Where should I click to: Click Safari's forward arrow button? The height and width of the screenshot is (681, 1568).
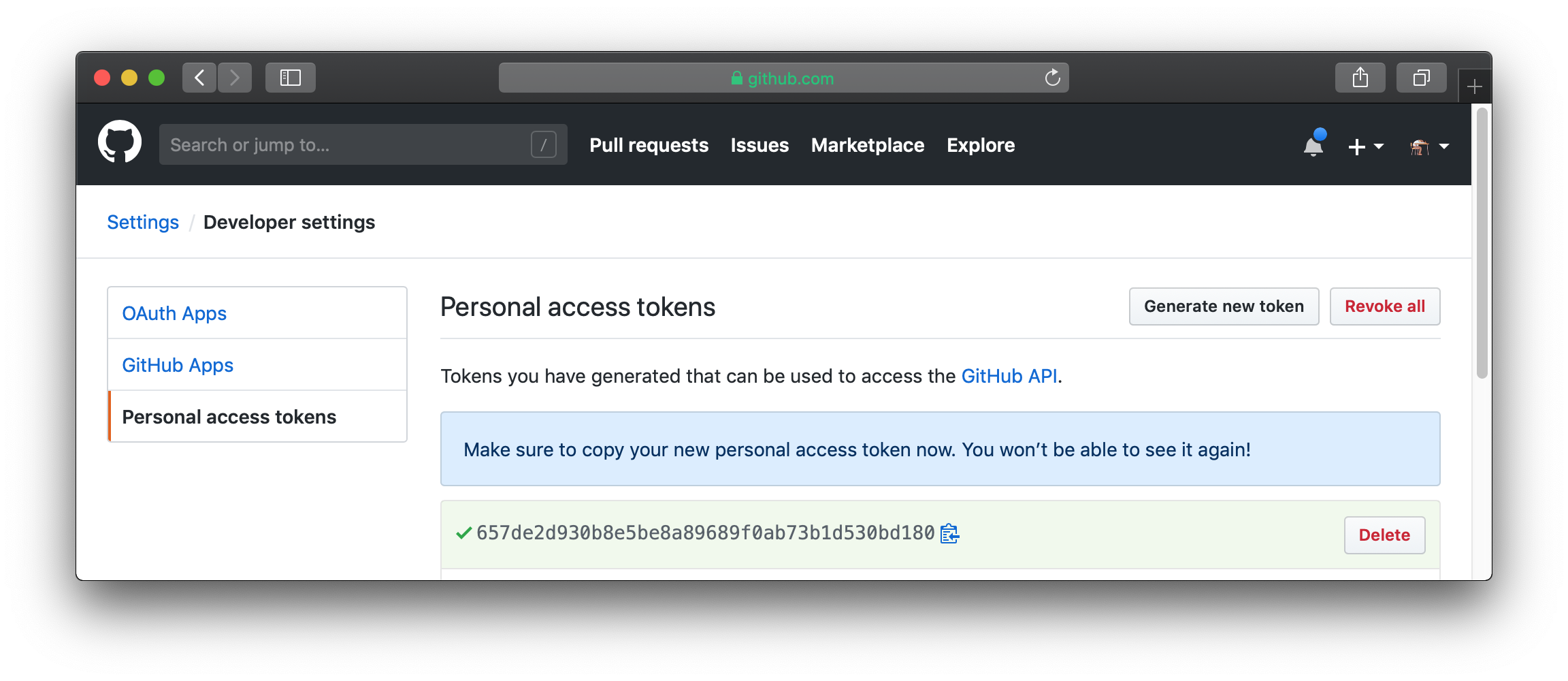click(x=235, y=78)
